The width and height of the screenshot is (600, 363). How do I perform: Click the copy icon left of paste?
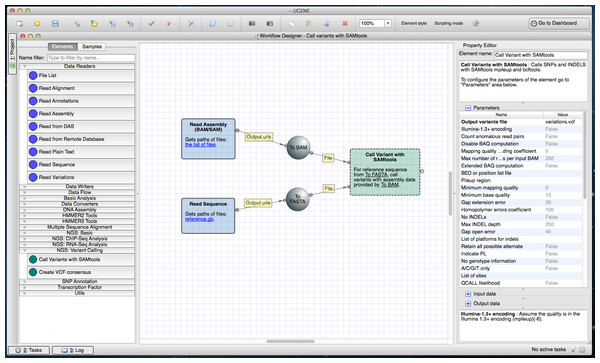click(291, 24)
